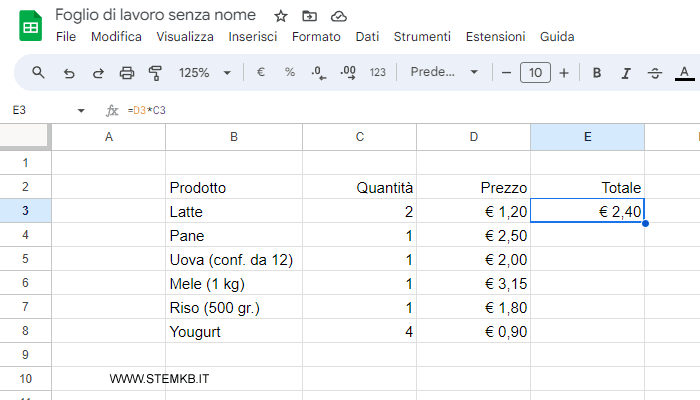Open the Strumenti menu
Screen dimensions: 700x400
(x=422, y=36)
